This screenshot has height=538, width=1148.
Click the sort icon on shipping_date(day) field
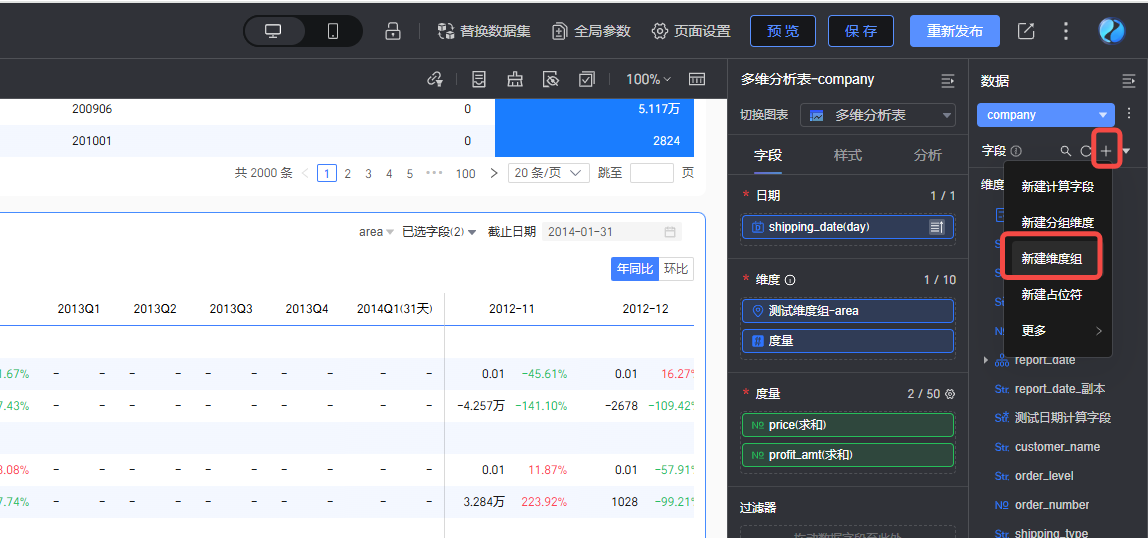pos(937,227)
